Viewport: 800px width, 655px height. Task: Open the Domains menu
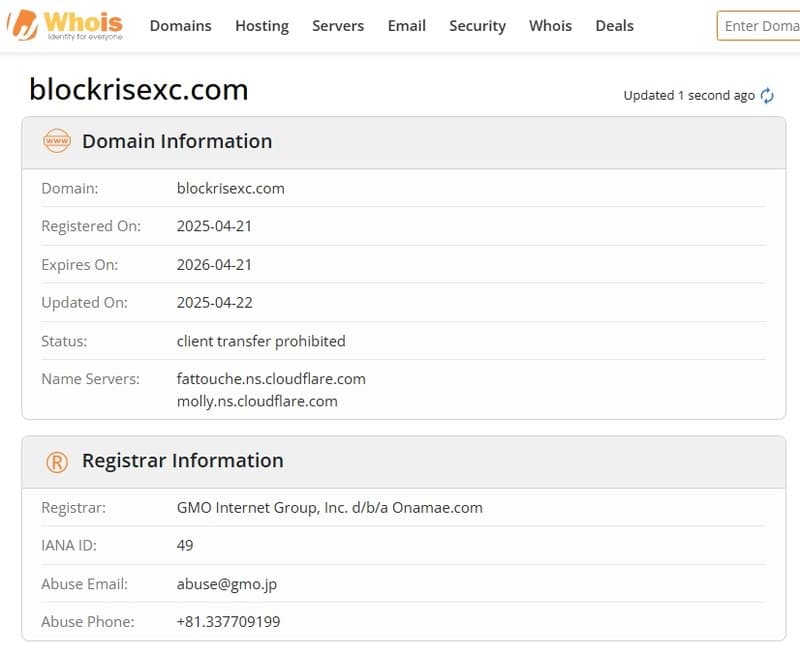180,26
